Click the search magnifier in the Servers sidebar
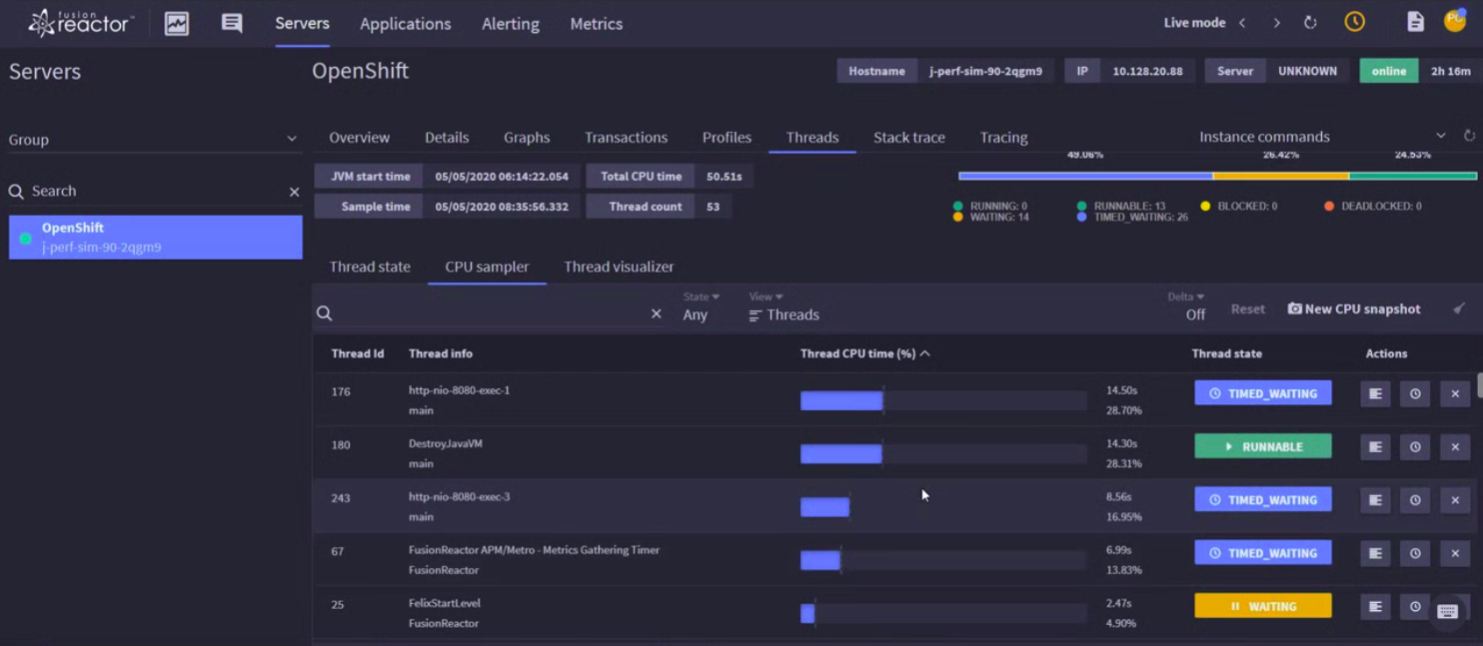The height and width of the screenshot is (646, 1483). (x=16, y=191)
